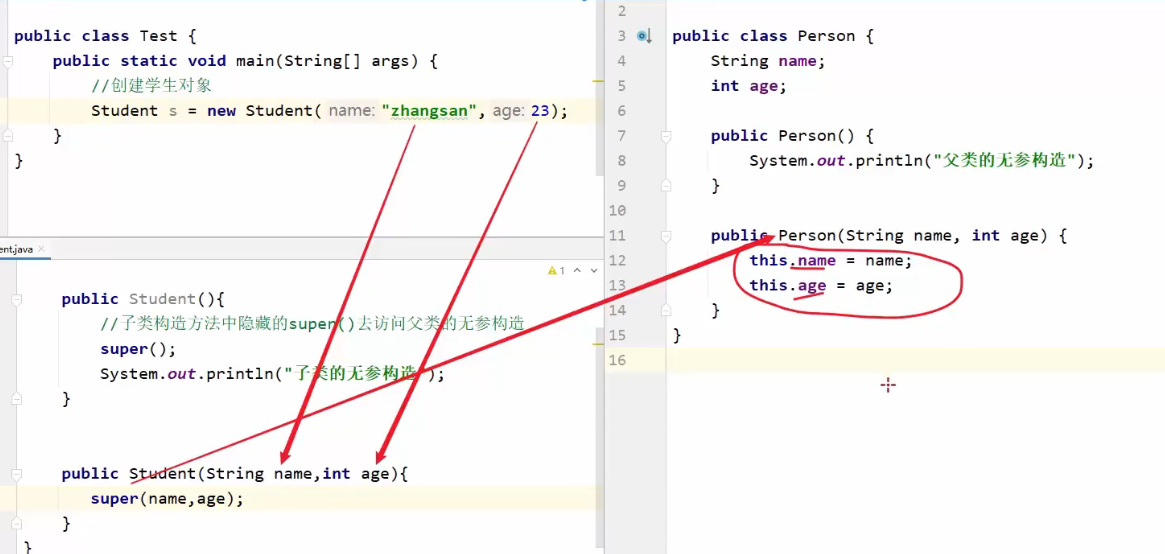Click the subclass gutter icon beside Person class
The height and width of the screenshot is (554, 1165).
click(x=645, y=36)
